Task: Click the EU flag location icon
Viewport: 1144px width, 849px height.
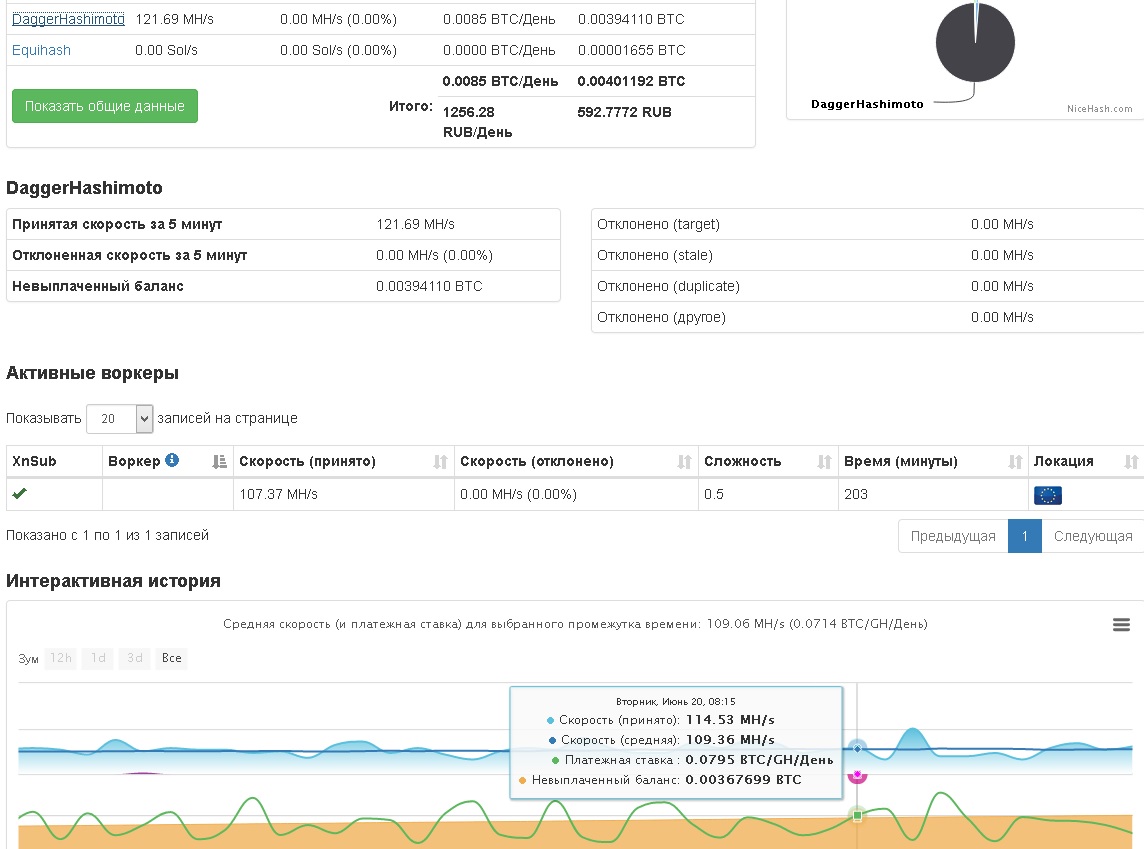Action: tap(1047, 495)
